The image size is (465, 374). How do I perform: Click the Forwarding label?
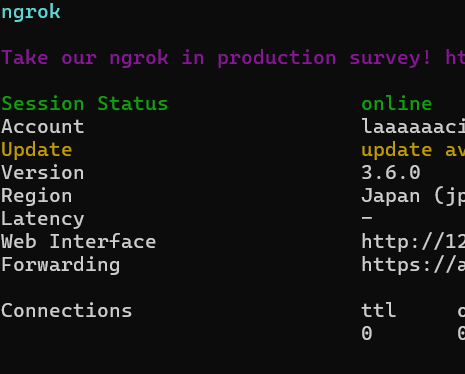[x=61, y=265]
